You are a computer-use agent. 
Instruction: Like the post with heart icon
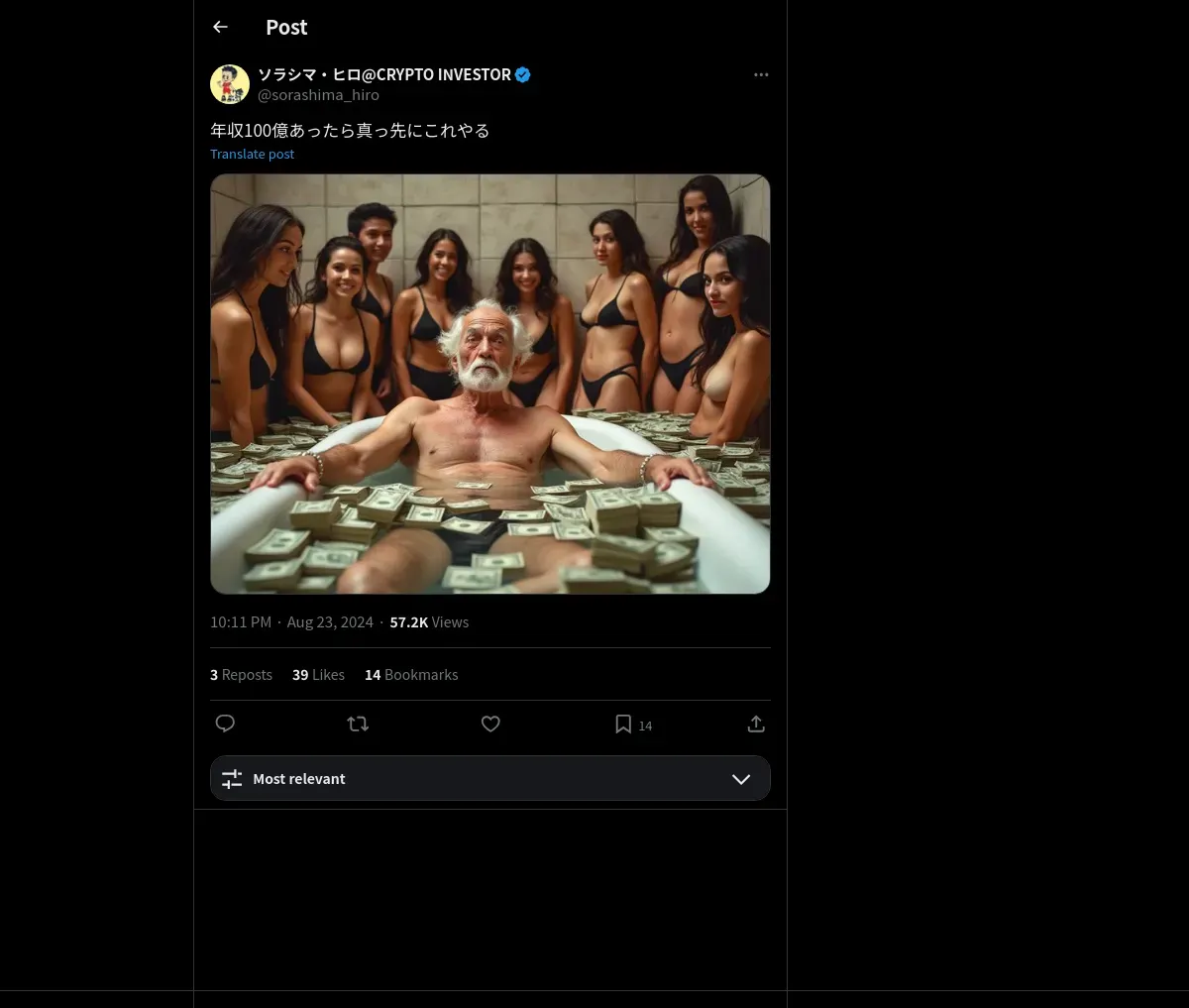click(490, 725)
